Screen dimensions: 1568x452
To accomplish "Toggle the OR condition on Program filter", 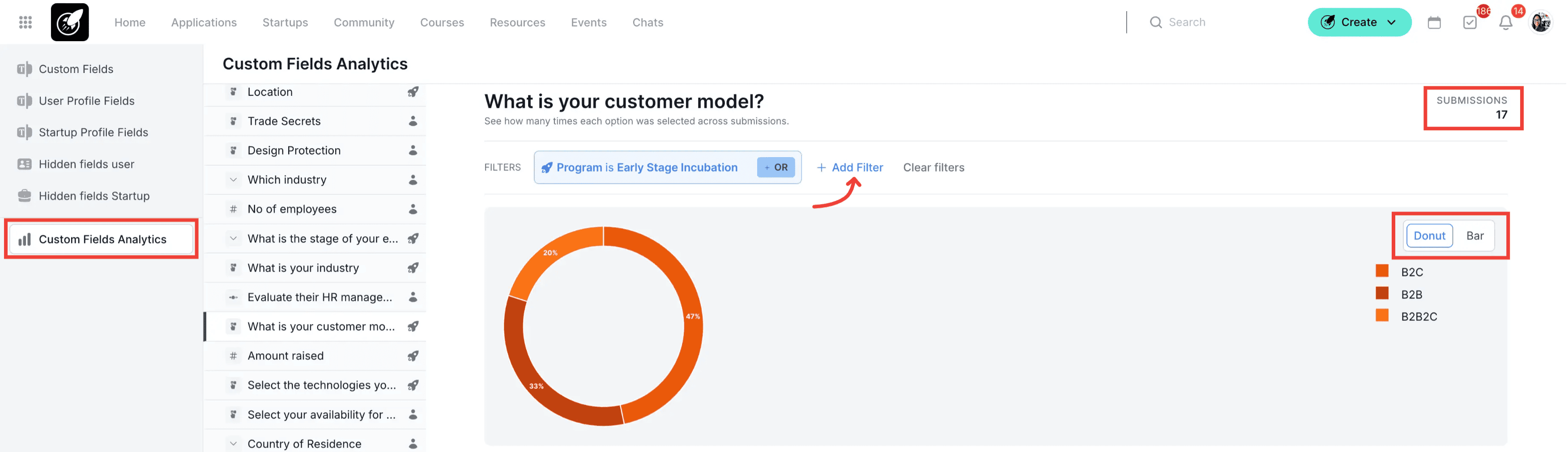I will [775, 167].
